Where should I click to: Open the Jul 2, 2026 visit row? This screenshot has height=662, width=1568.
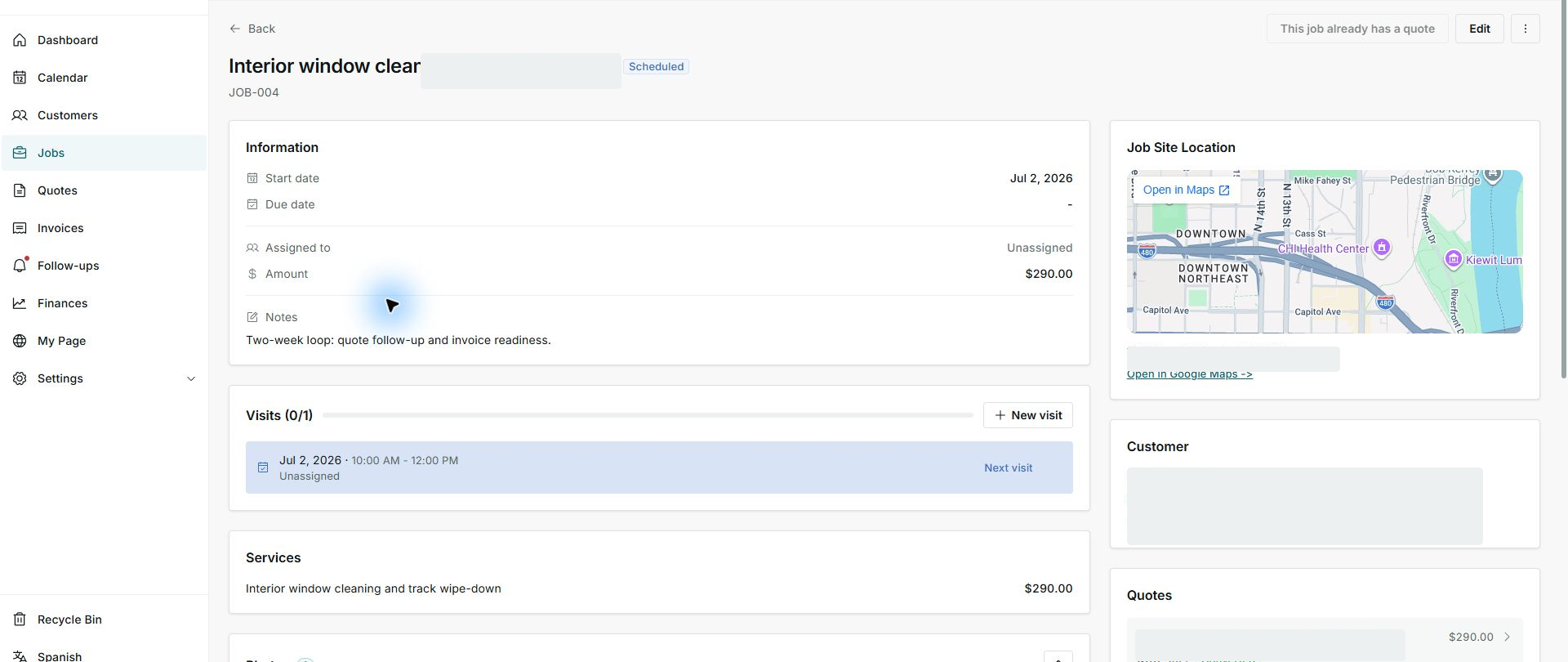click(659, 467)
